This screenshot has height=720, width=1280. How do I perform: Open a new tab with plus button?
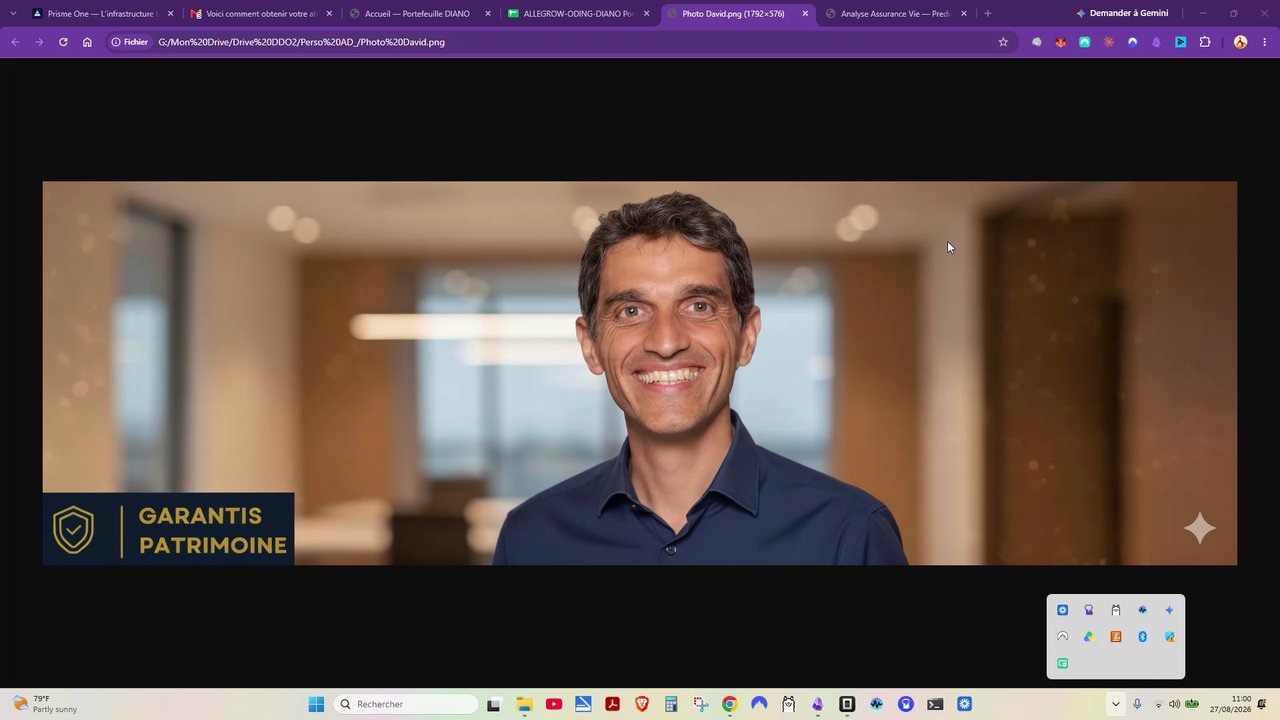(987, 13)
